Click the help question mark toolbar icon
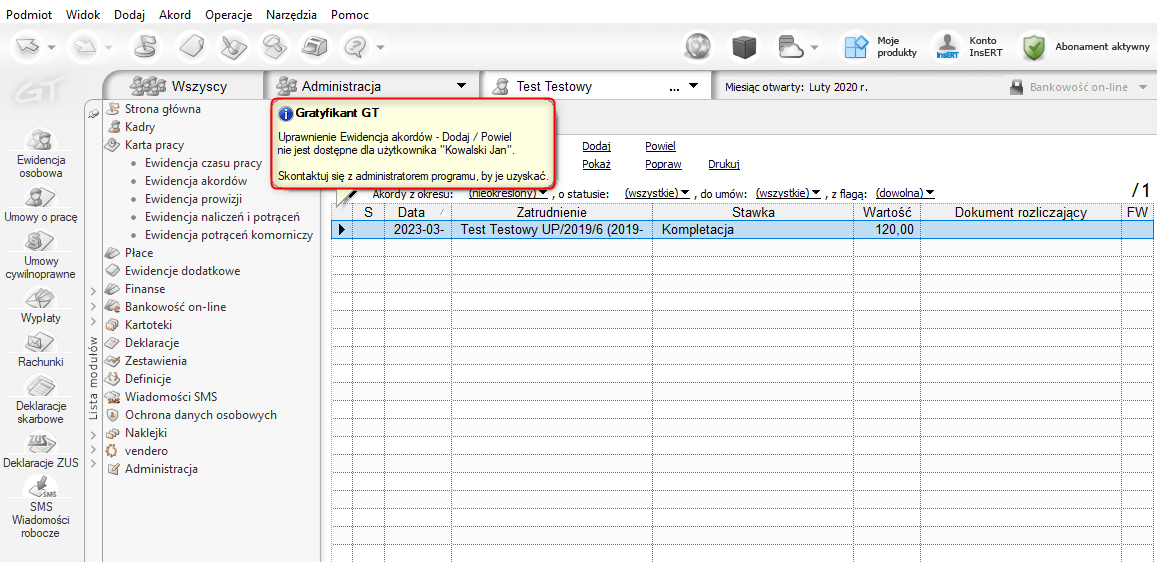The image size is (1157, 562). (x=356, y=47)
